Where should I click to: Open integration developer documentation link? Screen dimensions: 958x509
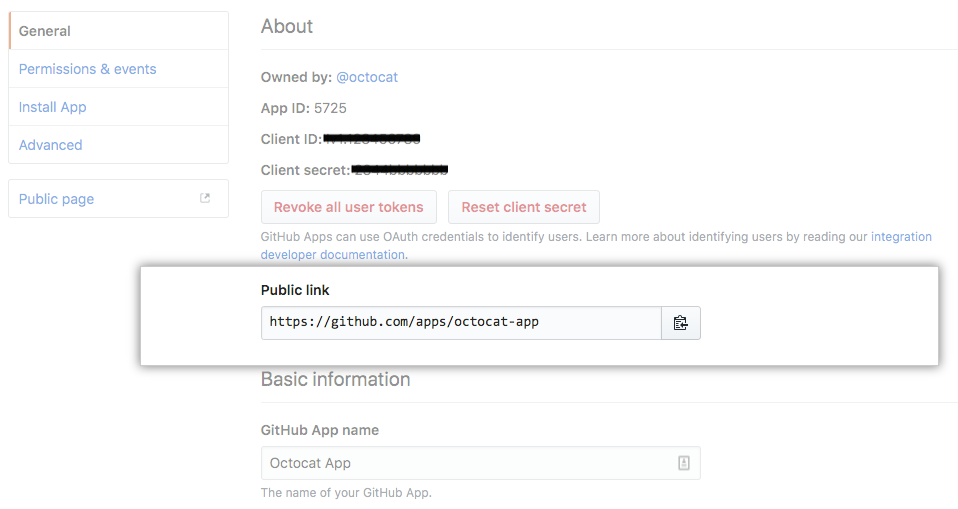tap(900, 237)
